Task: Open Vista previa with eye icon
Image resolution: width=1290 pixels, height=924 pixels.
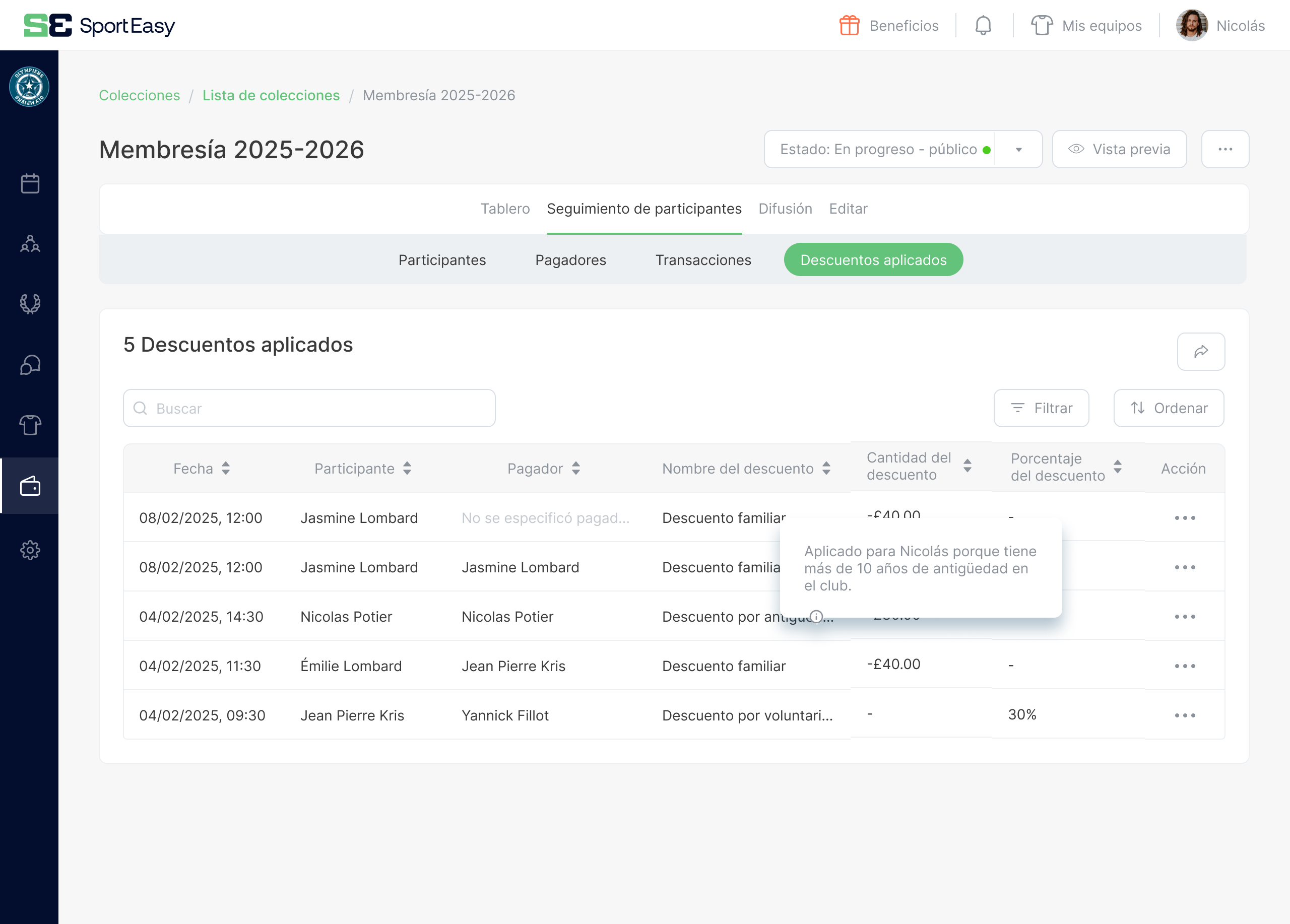Action: (1119, 150)
